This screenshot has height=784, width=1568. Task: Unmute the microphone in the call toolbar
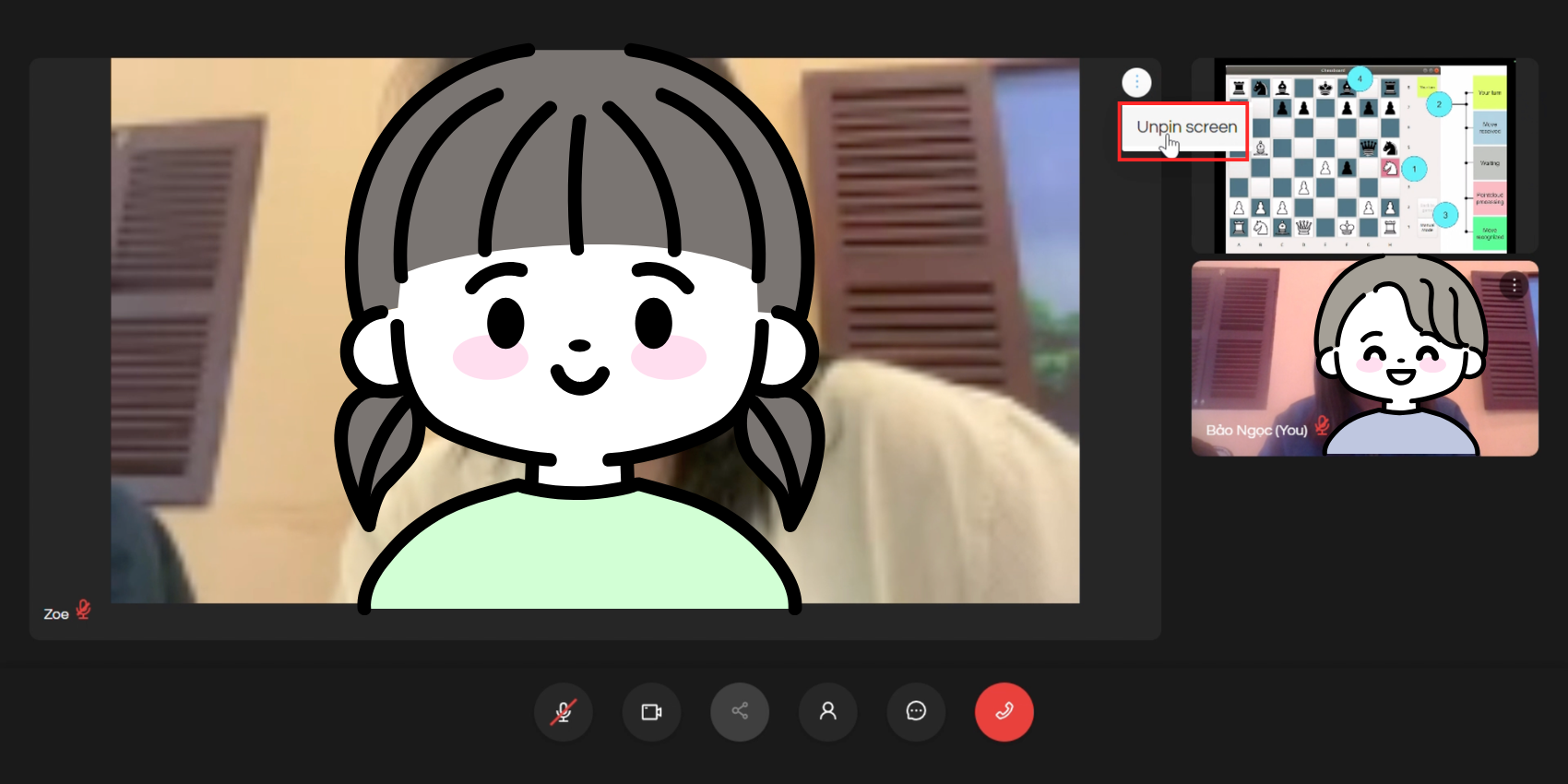[563, 712]
